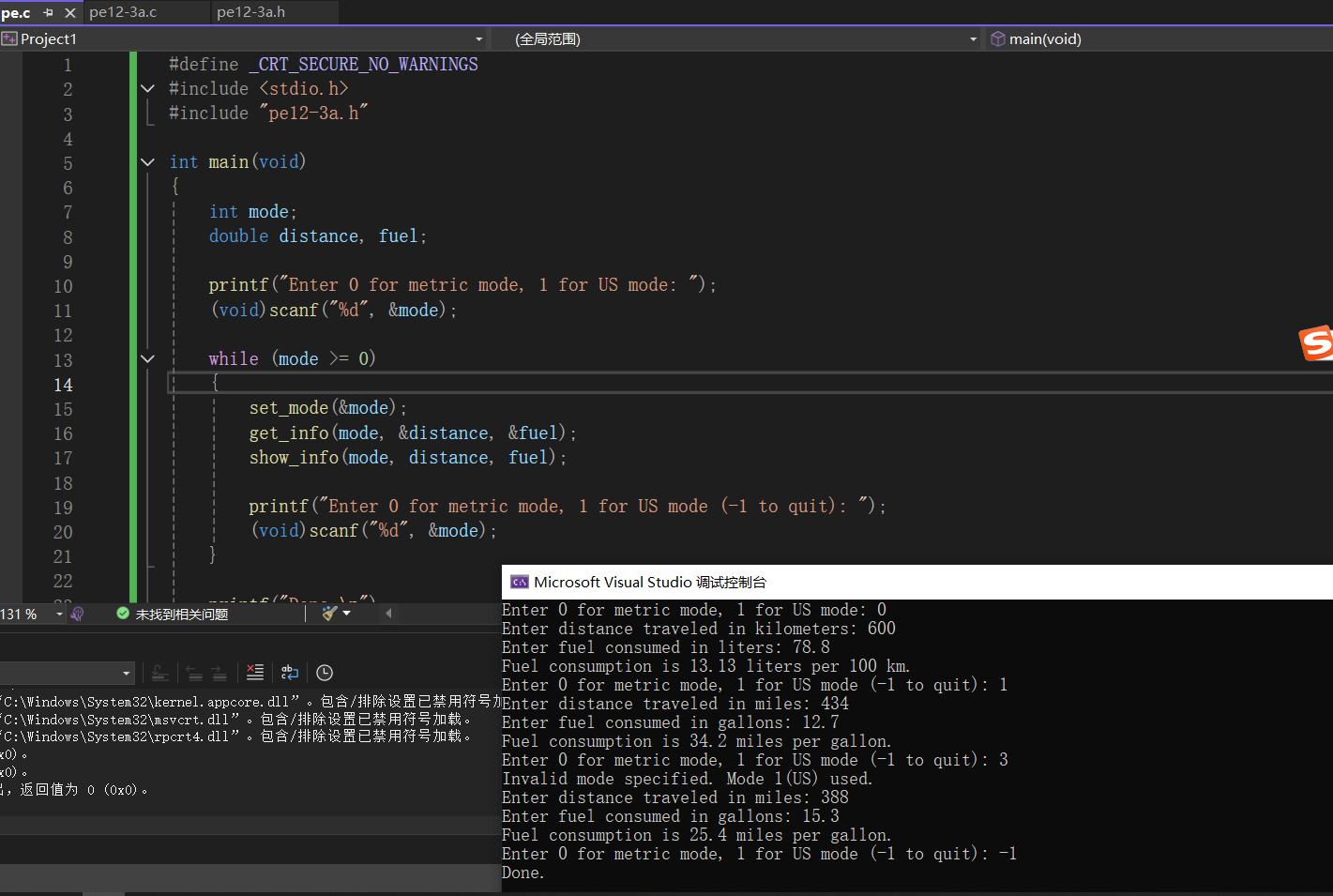Click the console window icon in title bar
The height and width of the screenshot is (896, 1333).
[x=519, y=583]
